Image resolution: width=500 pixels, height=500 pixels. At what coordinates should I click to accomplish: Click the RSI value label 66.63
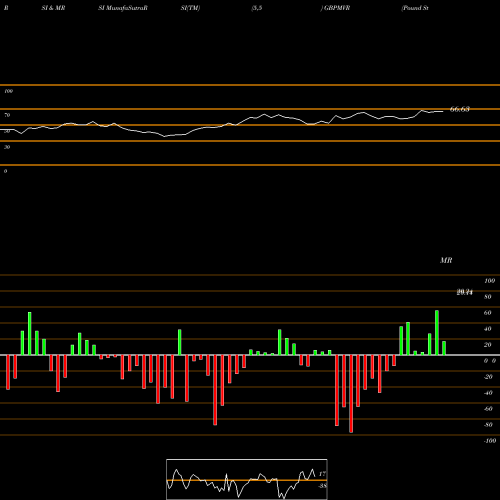point(460,109)
